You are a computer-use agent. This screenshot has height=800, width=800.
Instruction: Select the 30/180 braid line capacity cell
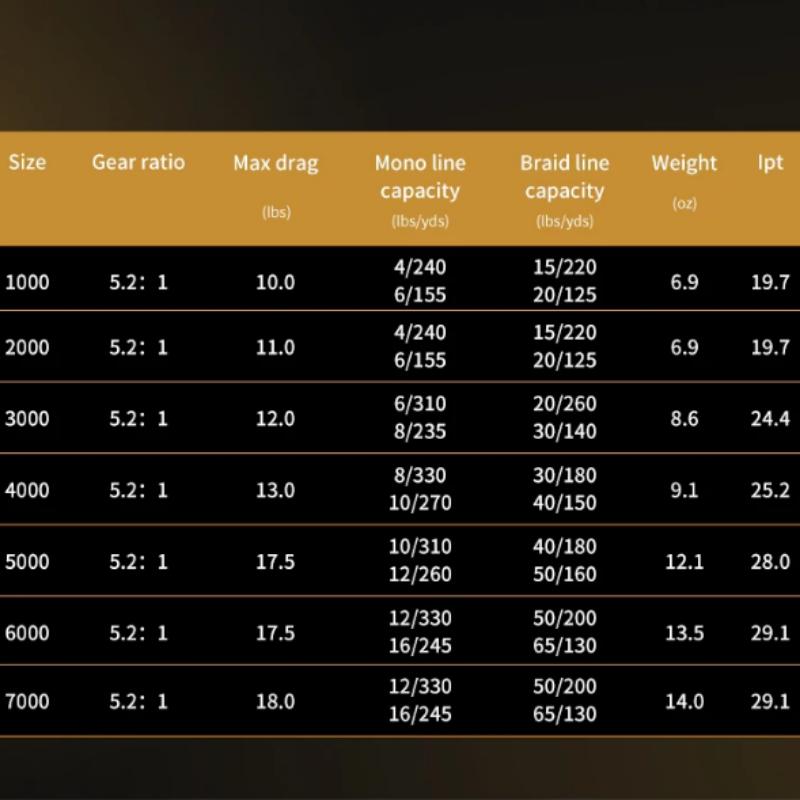[x=564, y=476]
